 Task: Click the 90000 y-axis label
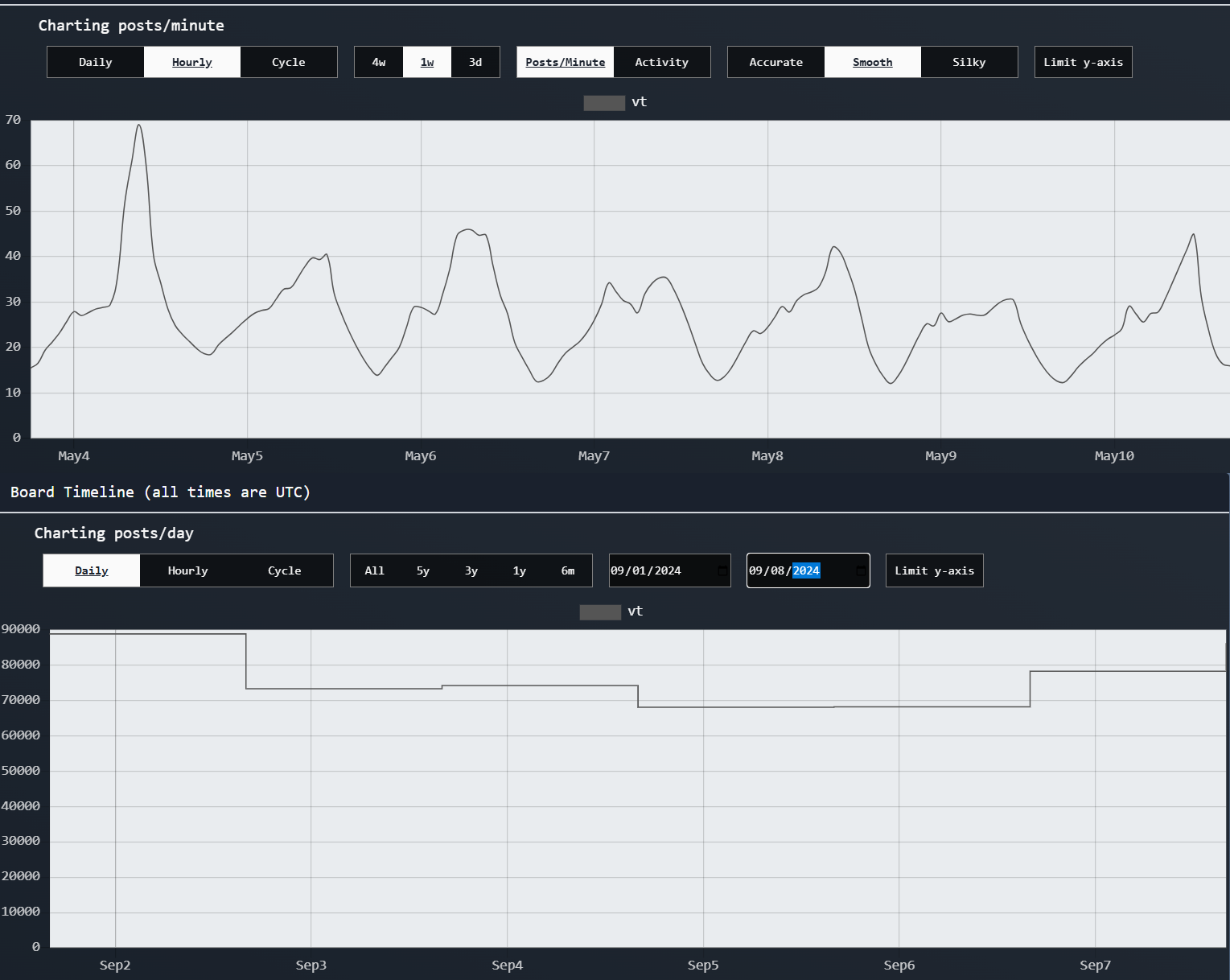point(21,629)
